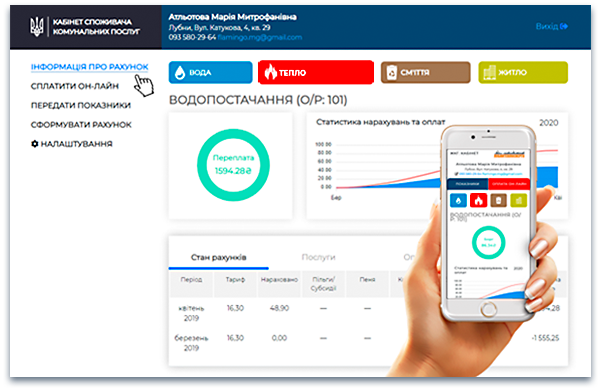Open СФОРМУВАТИ РАХУНОК menu item
Screen dimensions: 600x390
(81, 125)
